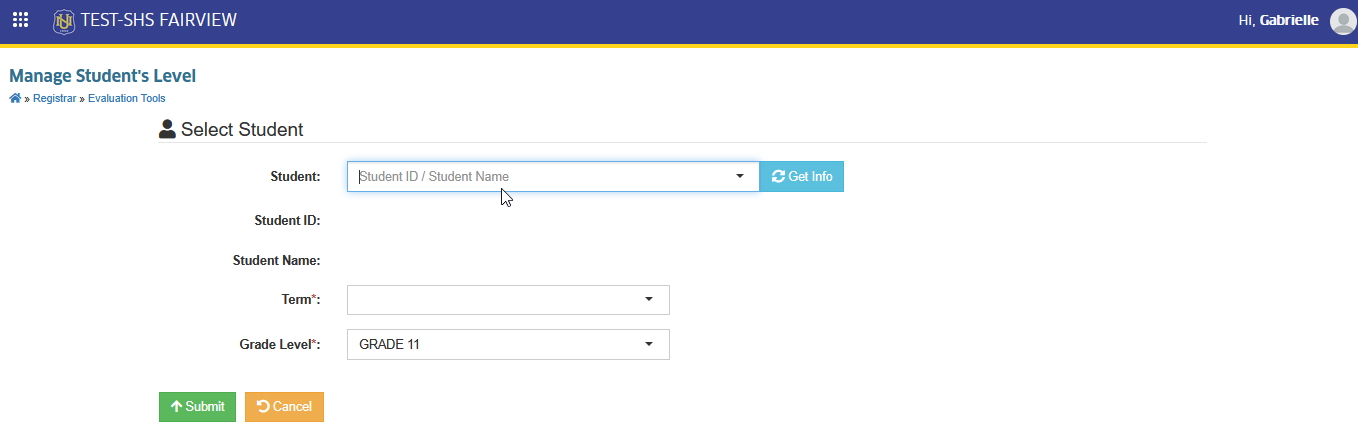Click the Student Name label
1358x435 pixels.
point(276,261)
